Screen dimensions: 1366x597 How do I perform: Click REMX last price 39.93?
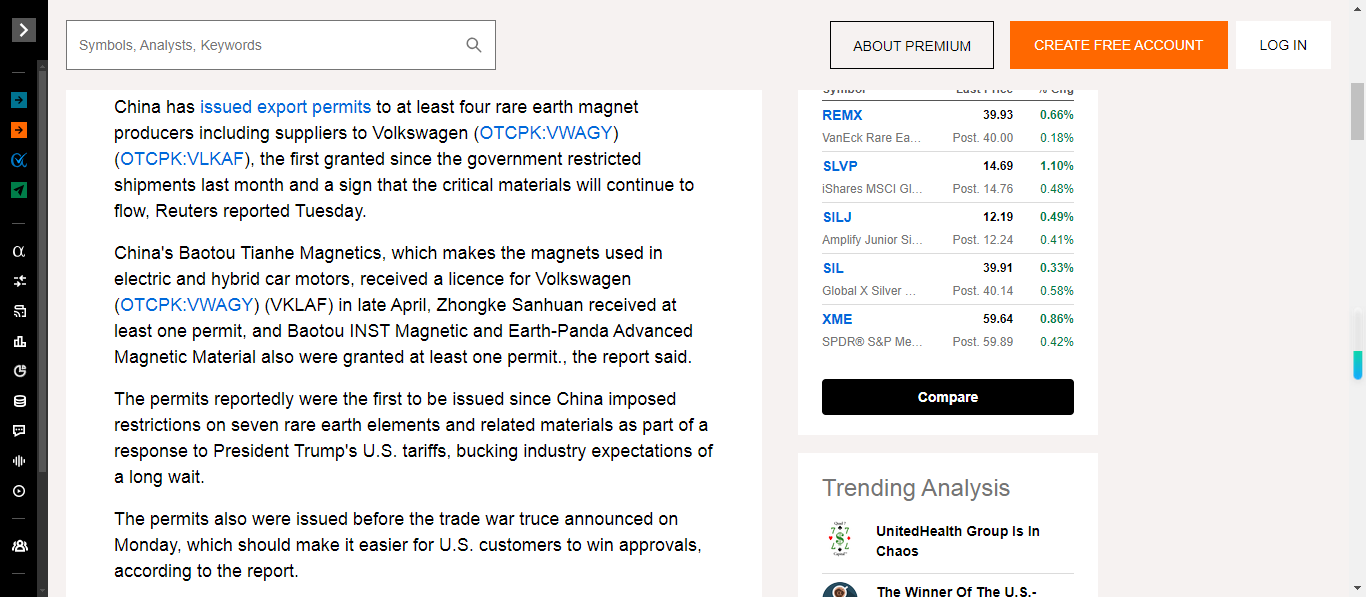998,115
